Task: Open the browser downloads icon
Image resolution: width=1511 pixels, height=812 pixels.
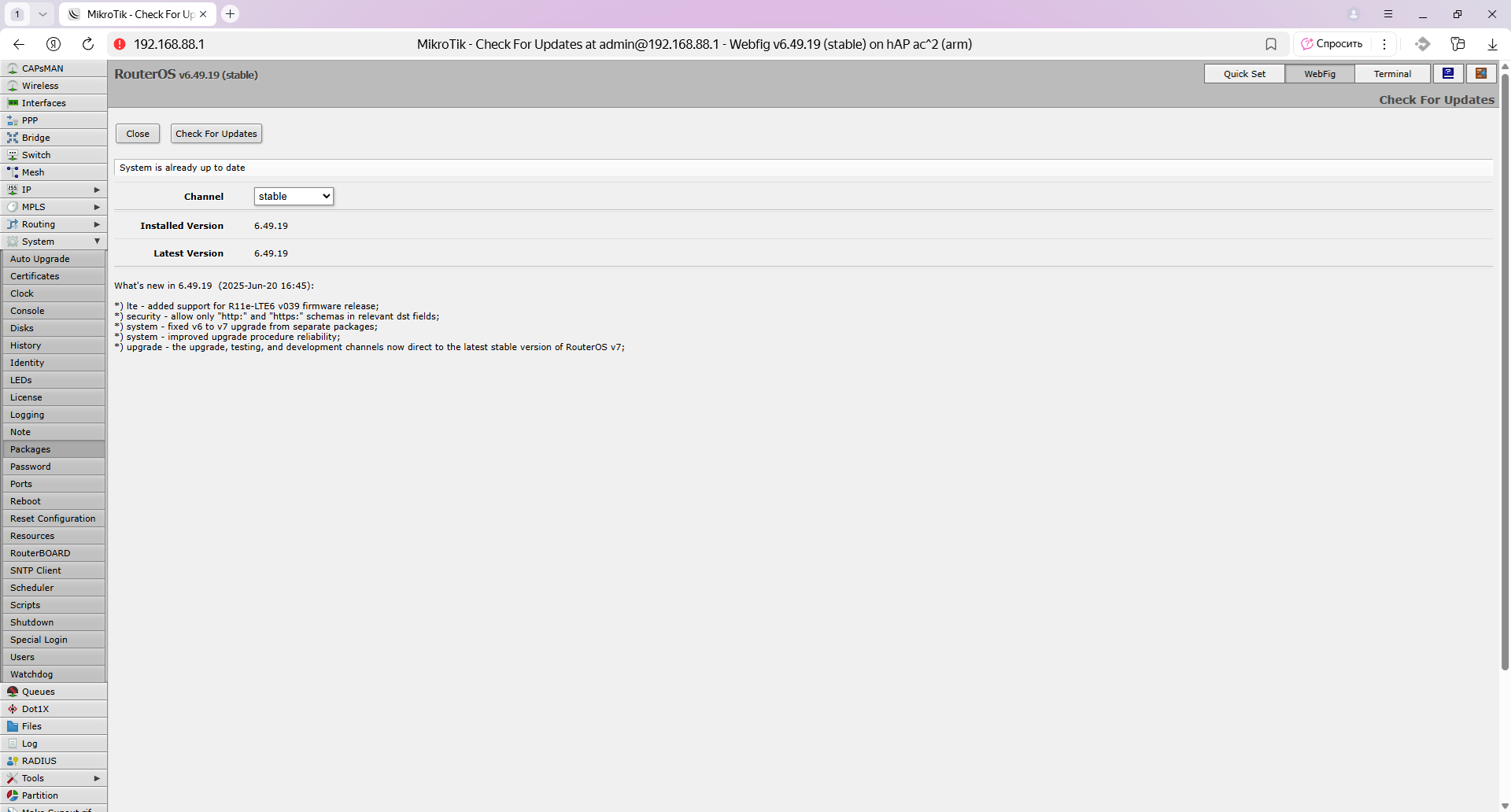Action: coord(1492,44)
